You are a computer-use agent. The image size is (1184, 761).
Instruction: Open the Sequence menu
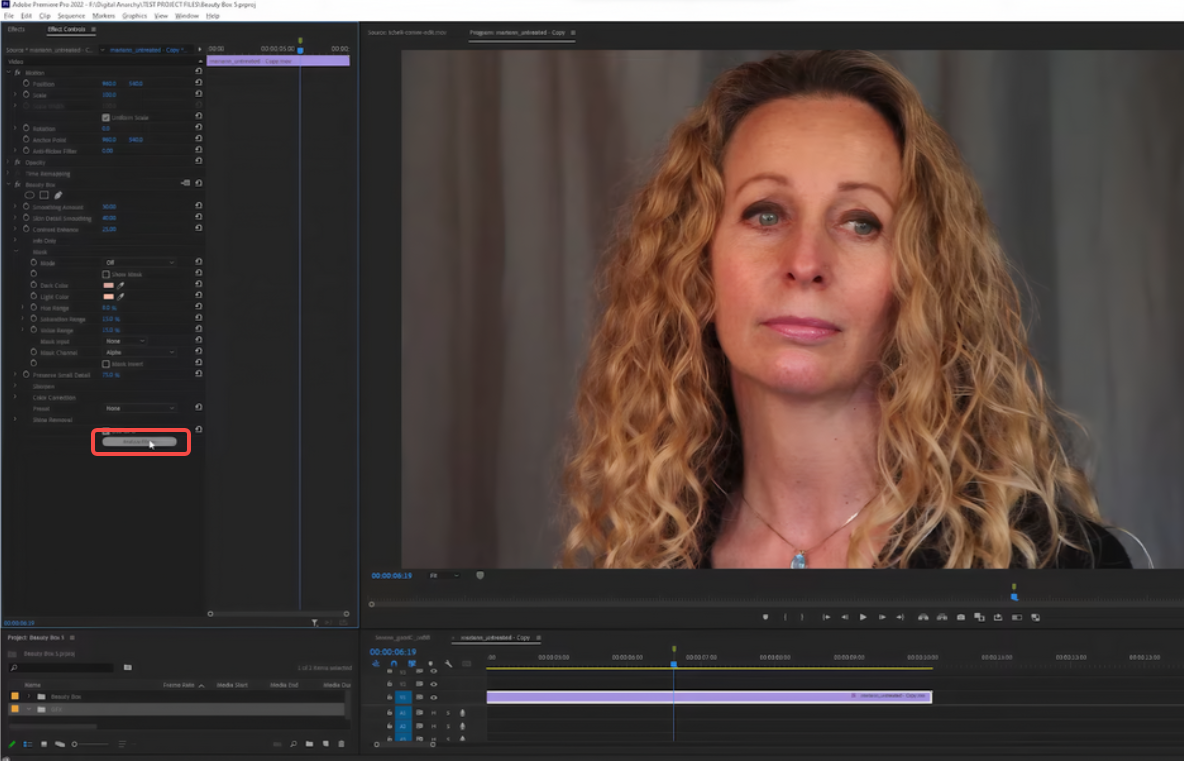(72, 16)
